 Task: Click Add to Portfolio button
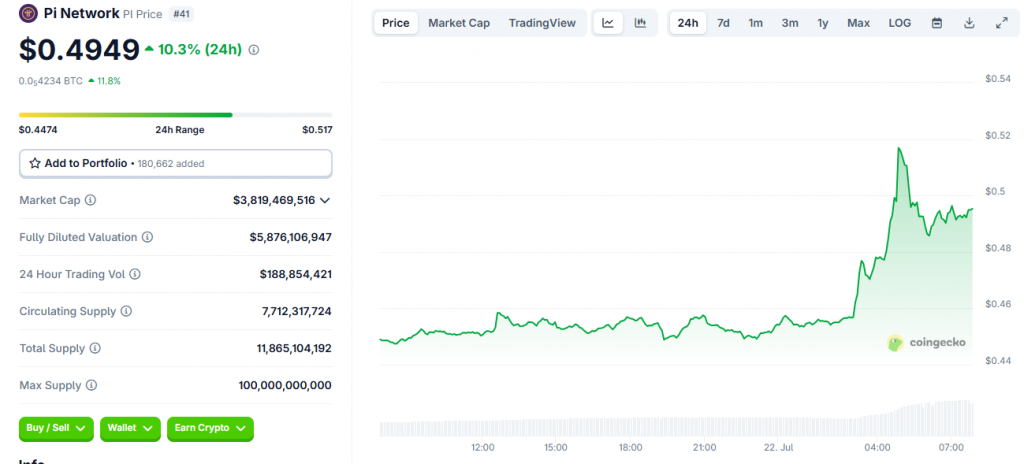[x=175, y=163]
